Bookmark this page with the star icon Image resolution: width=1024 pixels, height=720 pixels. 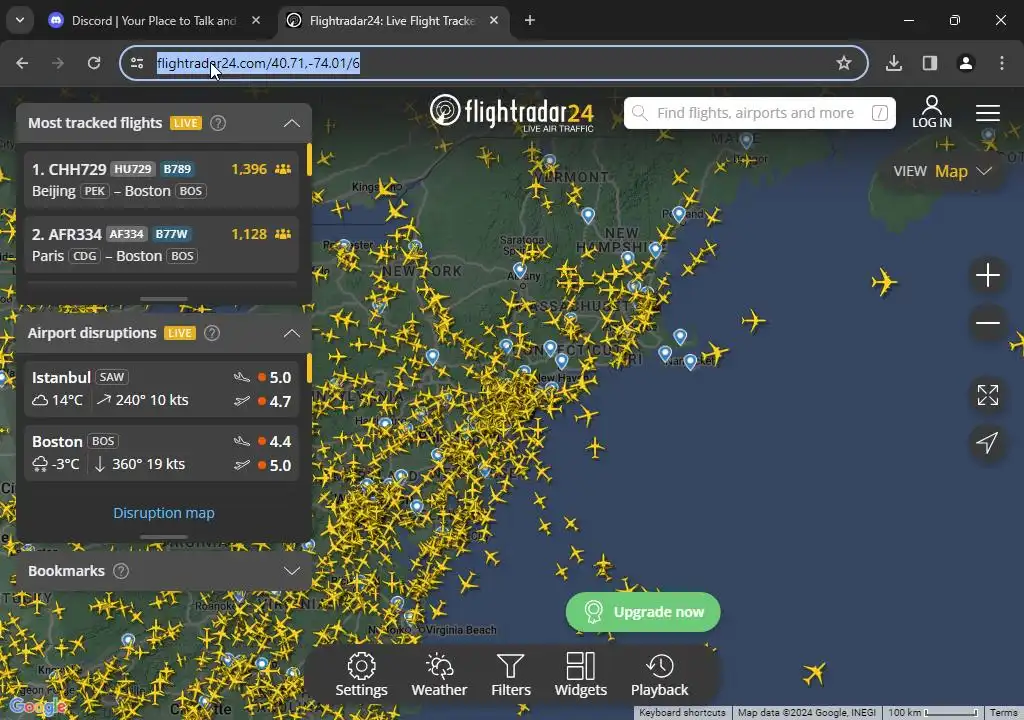click(x=844, y=63)
